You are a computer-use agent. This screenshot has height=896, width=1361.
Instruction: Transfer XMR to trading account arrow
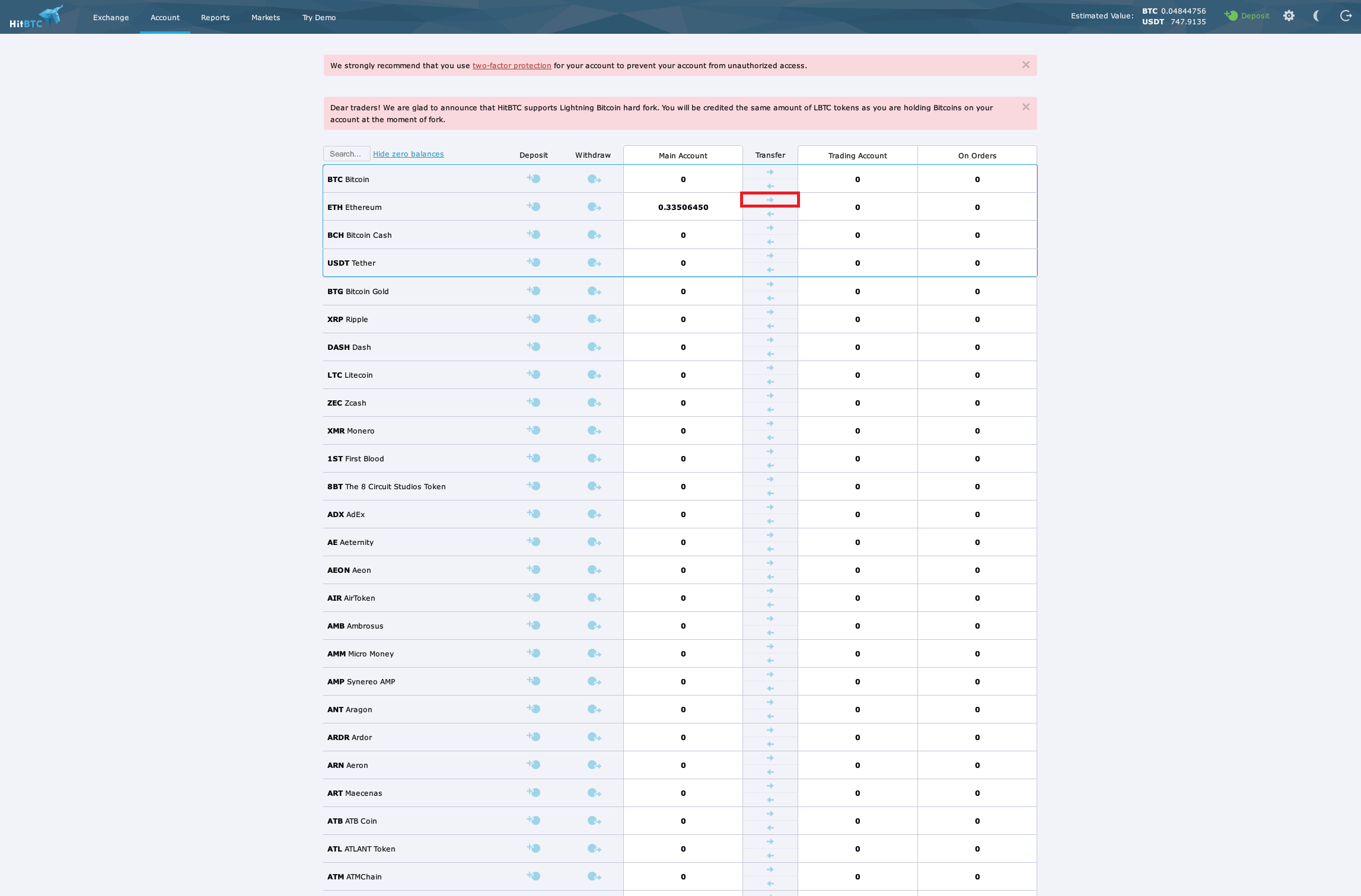[770, 423]
